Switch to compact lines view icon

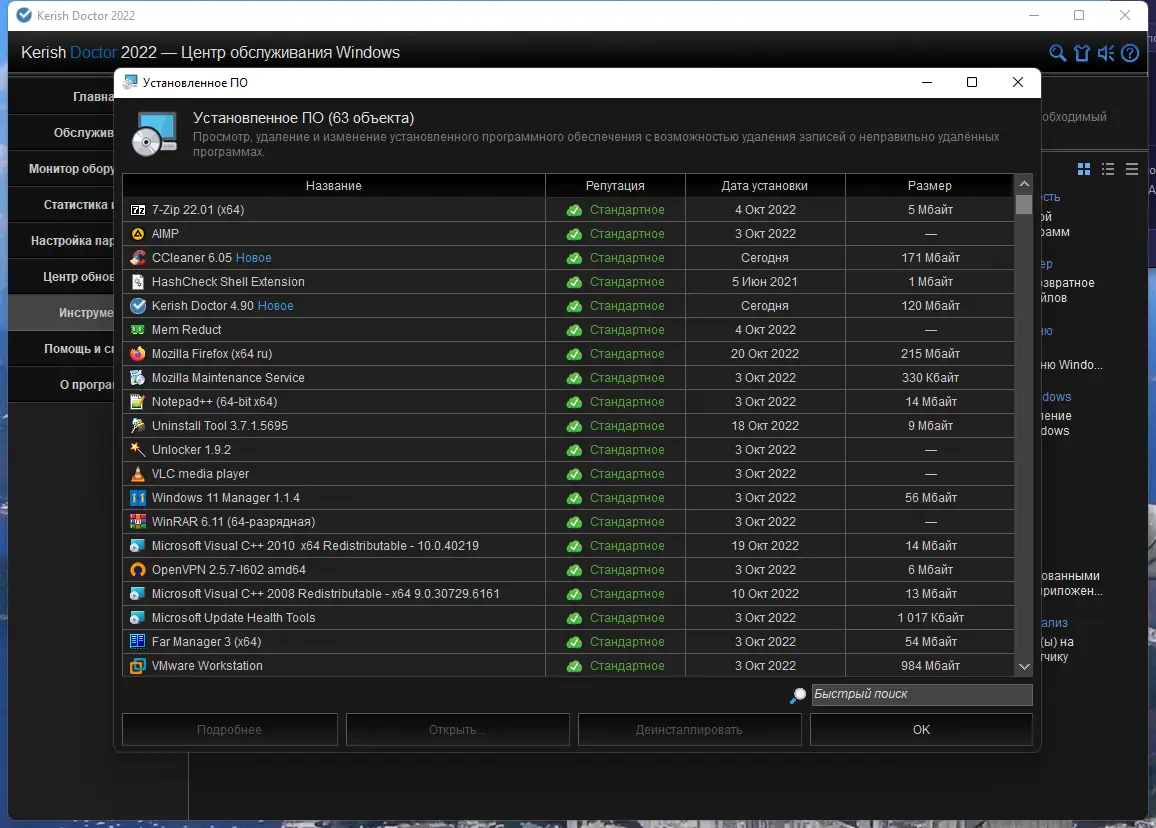pyautogui.click(x=1132, y=170)
